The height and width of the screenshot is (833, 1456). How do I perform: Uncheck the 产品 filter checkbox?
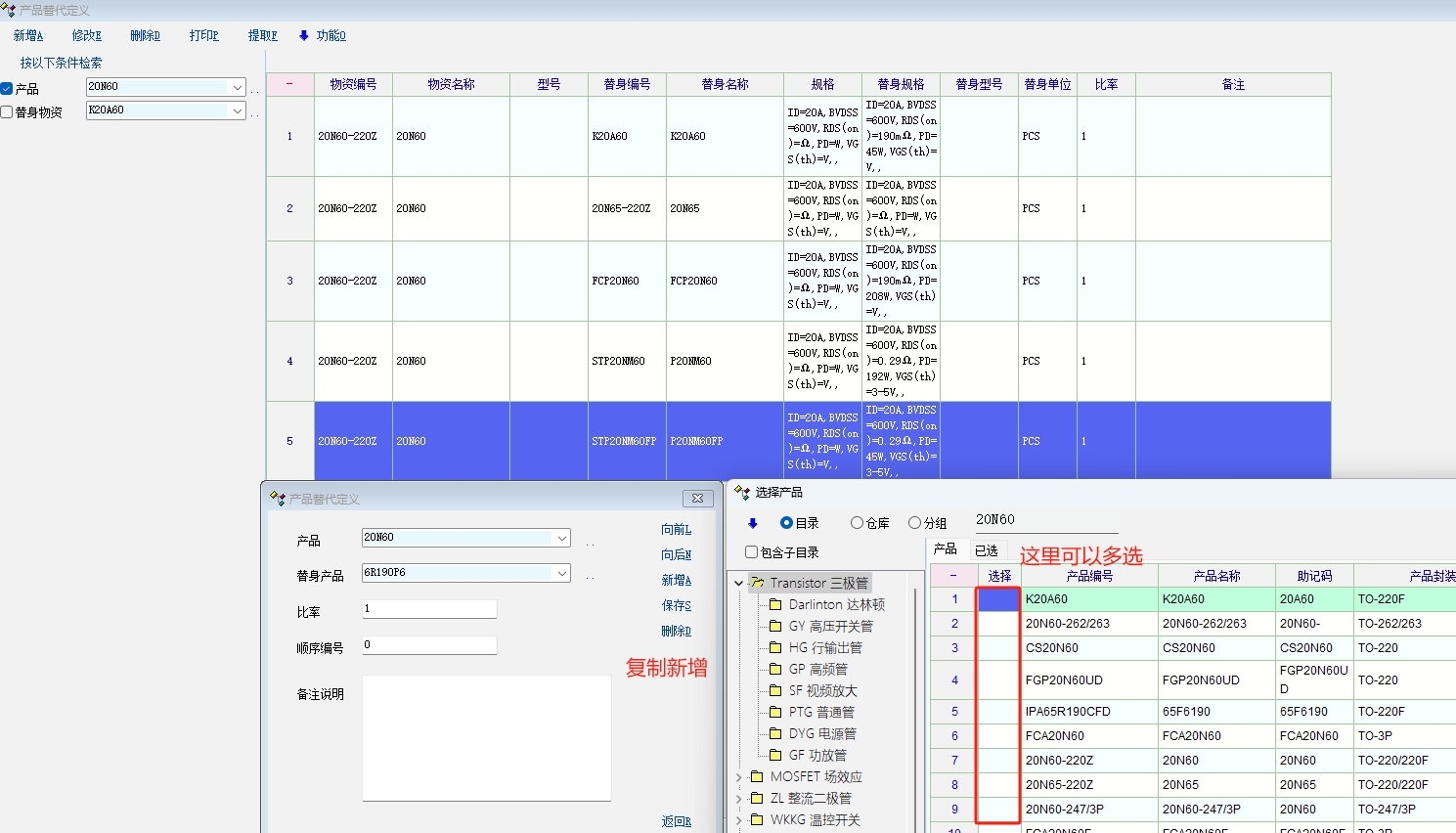pyautogui.click(x=7, y=88)
